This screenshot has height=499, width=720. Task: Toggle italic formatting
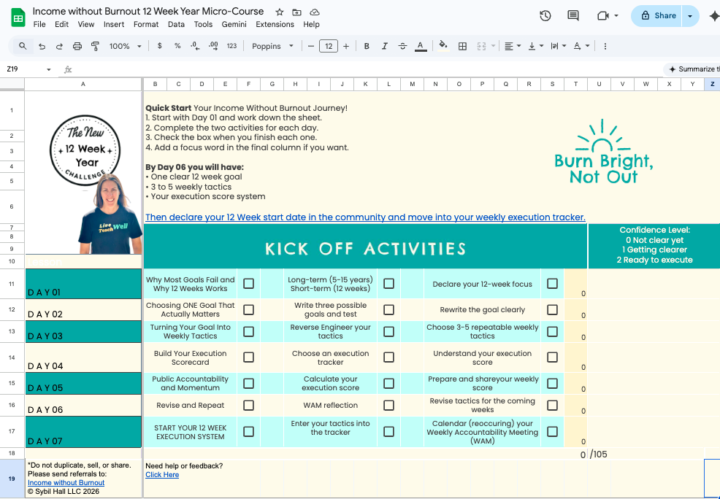tap(384, 46)
